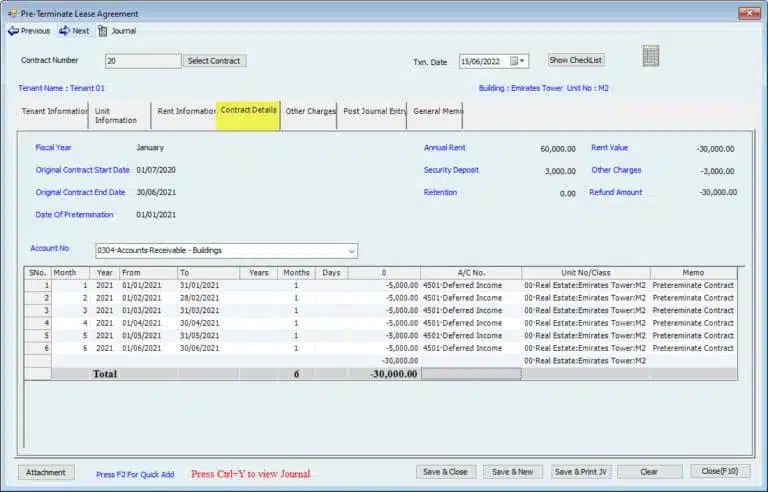Click the Select Contract button
Screen dimensions: 768x492
(x=214, y=61)
